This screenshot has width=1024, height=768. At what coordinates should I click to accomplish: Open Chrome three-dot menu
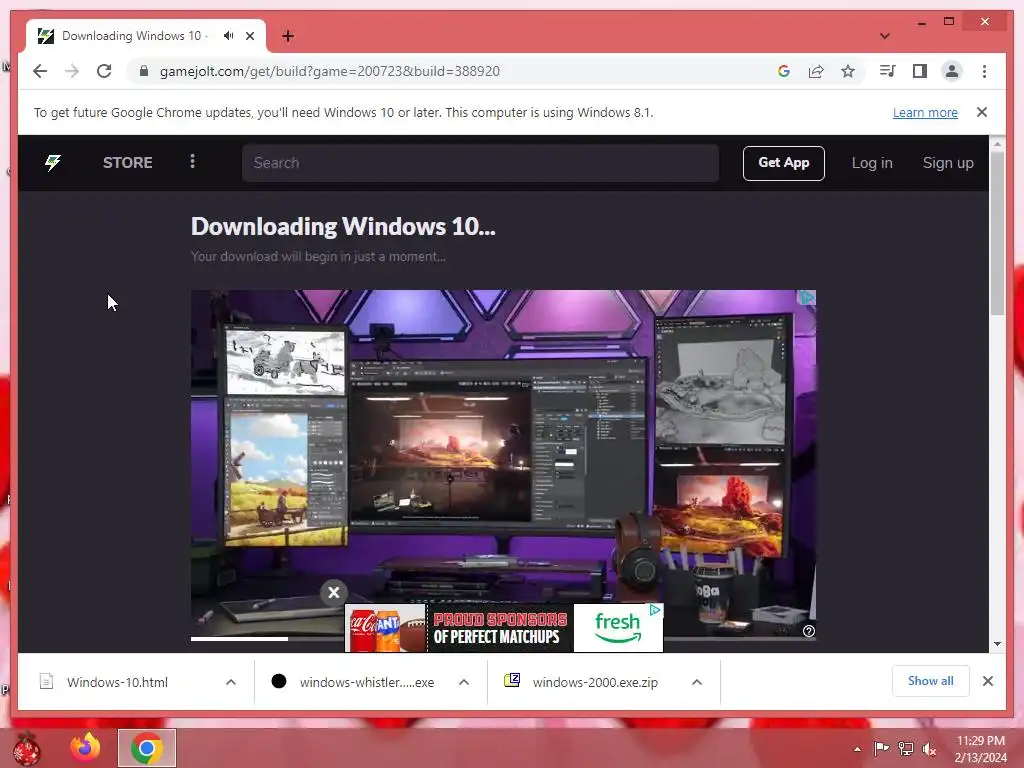[x=984, y=71]
